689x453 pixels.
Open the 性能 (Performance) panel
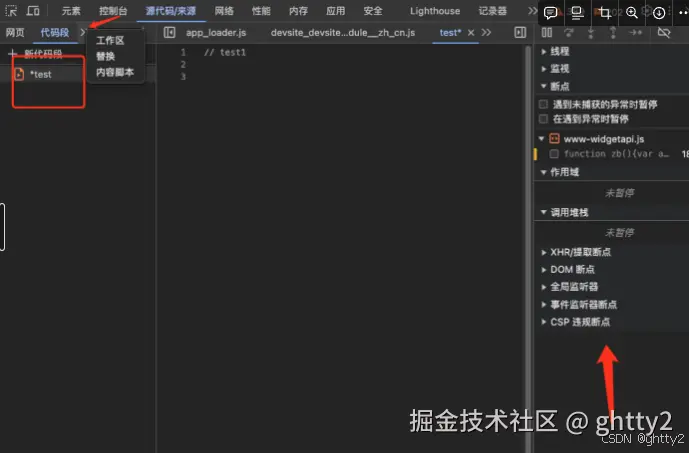pyautogui.click(x=261, y=11)
